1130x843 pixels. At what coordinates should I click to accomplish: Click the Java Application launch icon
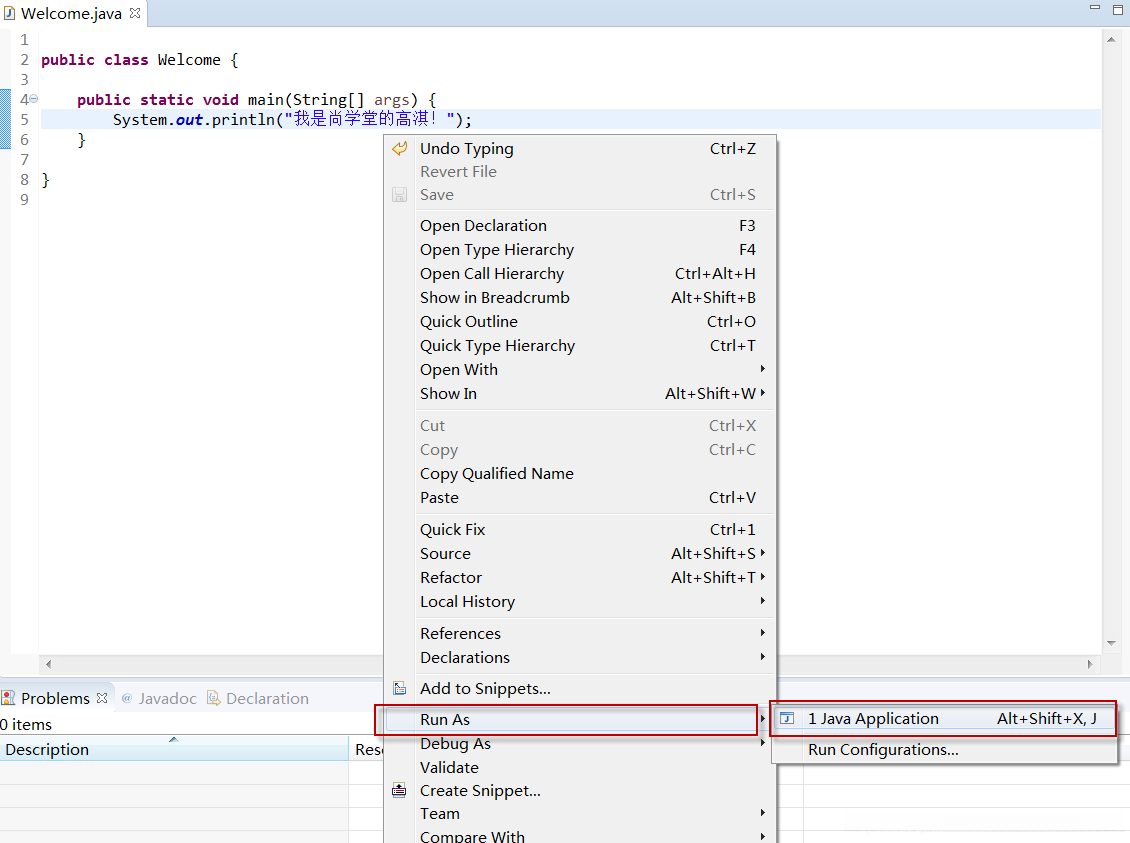(788, 719)
